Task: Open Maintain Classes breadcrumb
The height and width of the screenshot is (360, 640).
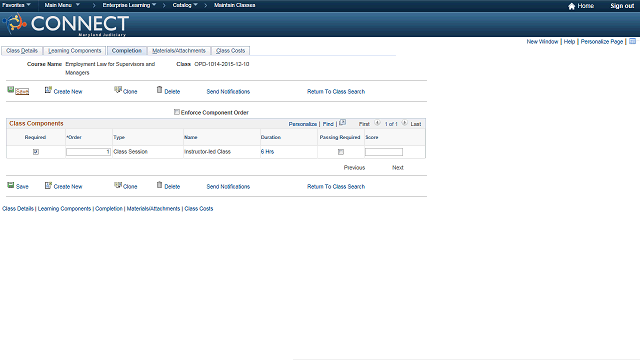Action: tap(235, 5)
